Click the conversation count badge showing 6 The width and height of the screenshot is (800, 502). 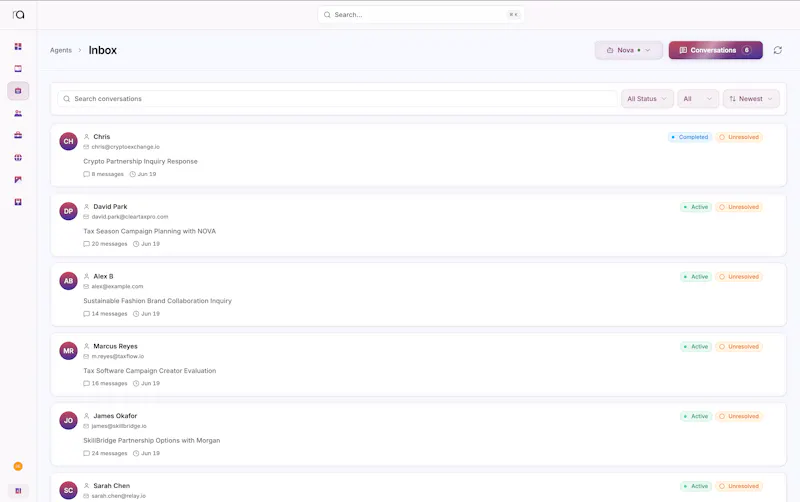tap(746, 50)
